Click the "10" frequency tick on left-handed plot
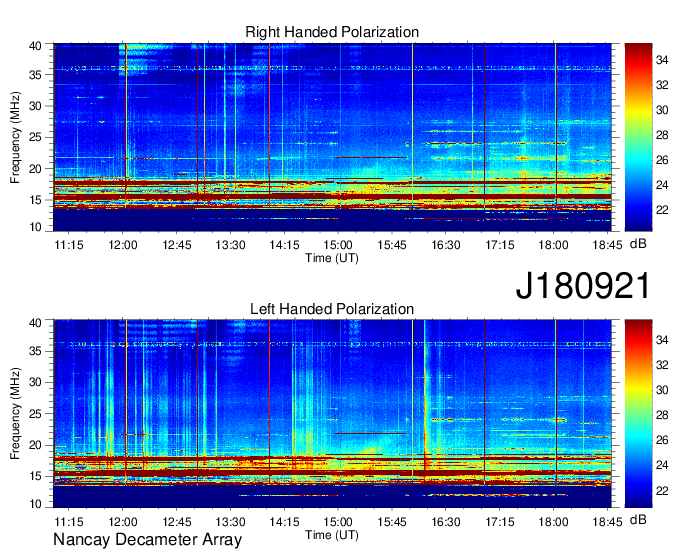 click(35, 504)
